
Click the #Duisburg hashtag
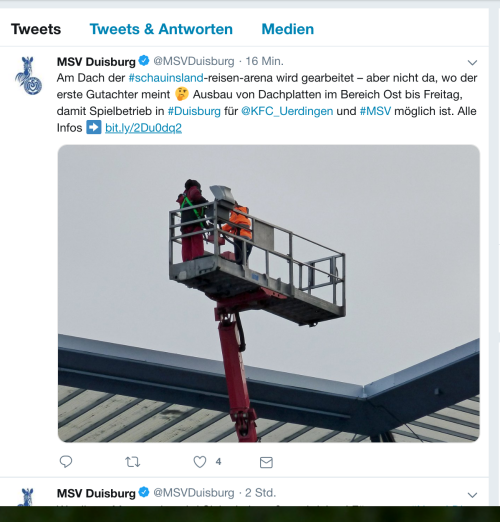194,111
